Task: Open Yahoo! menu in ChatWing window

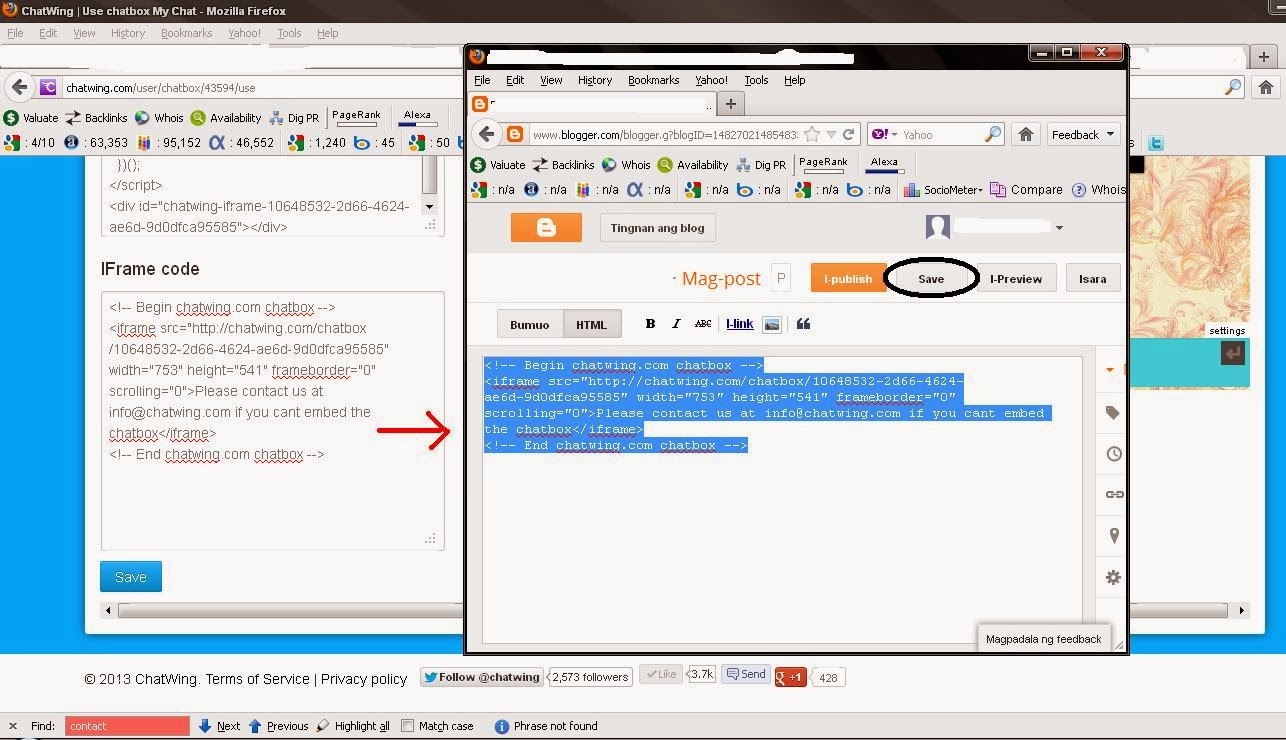Action: (244, 33)
